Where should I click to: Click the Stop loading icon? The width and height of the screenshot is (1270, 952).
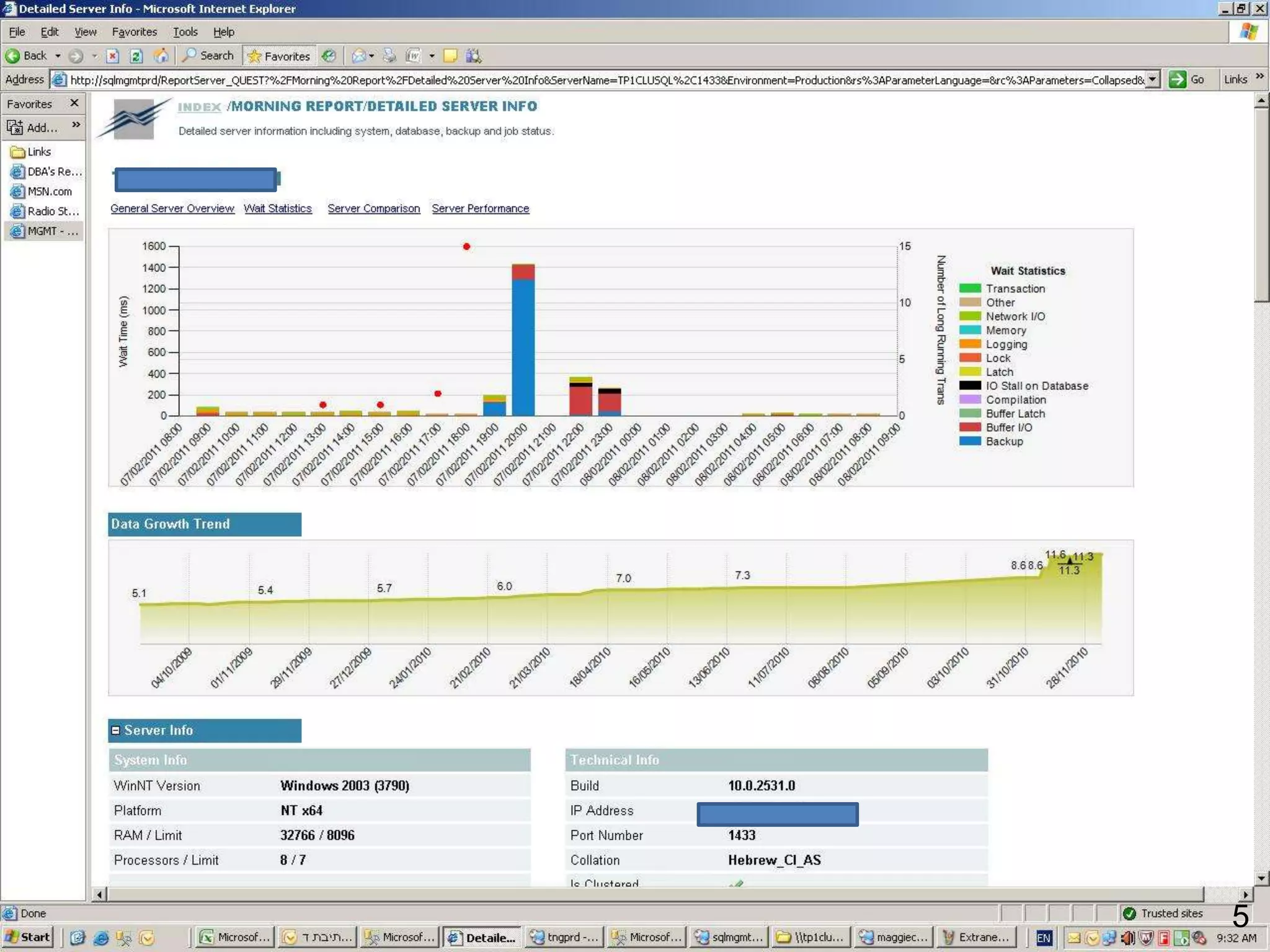[112, 56]
